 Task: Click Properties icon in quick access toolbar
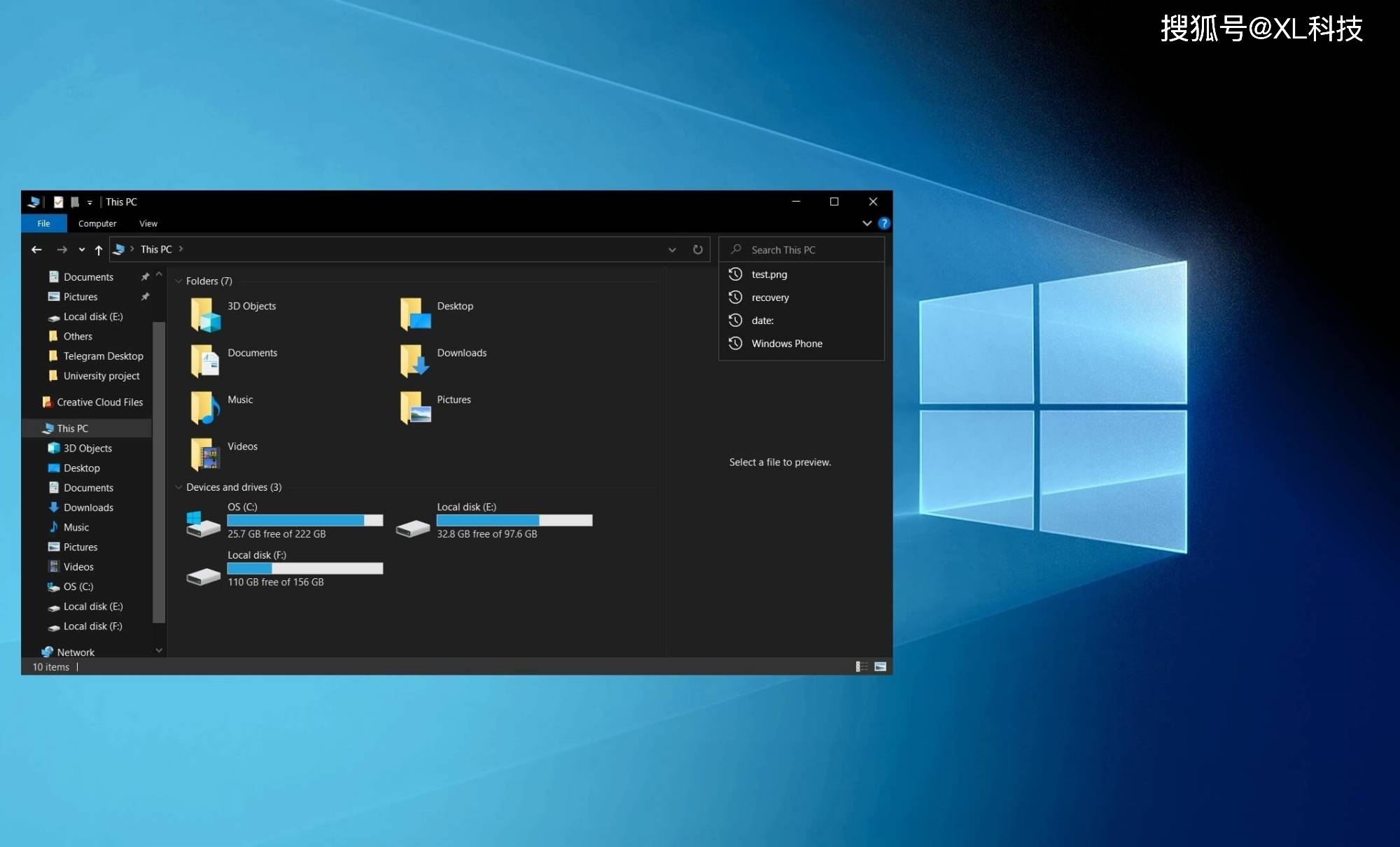(59, 202)
